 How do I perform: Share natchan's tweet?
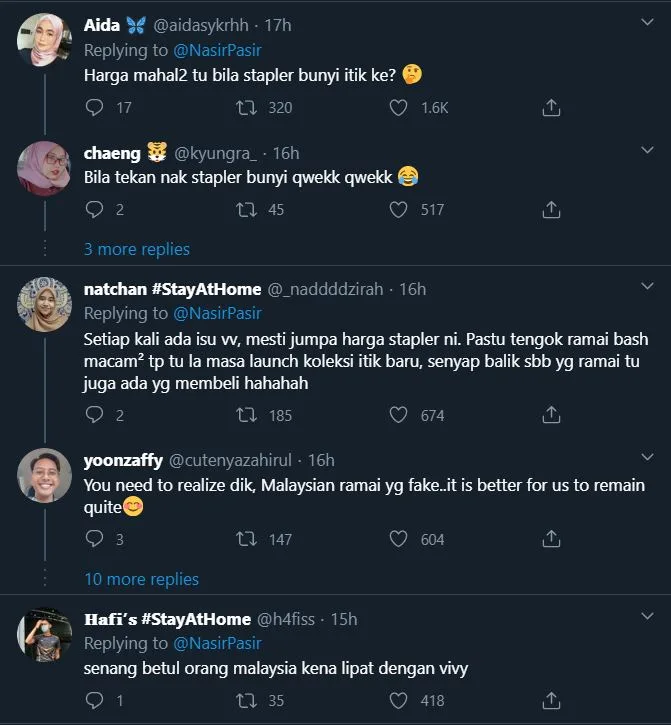[x=550, y=414]
